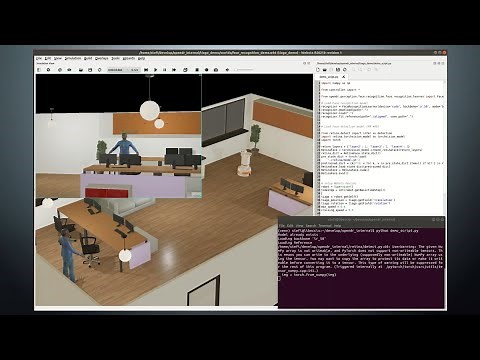Click the 'Loading Reference' terminal line
480x360 pixels.
click(x=295, y=243)
